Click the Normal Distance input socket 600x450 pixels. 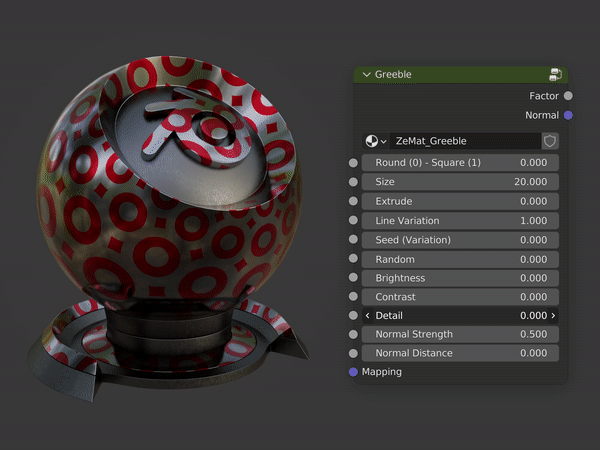tap(353, 353)
